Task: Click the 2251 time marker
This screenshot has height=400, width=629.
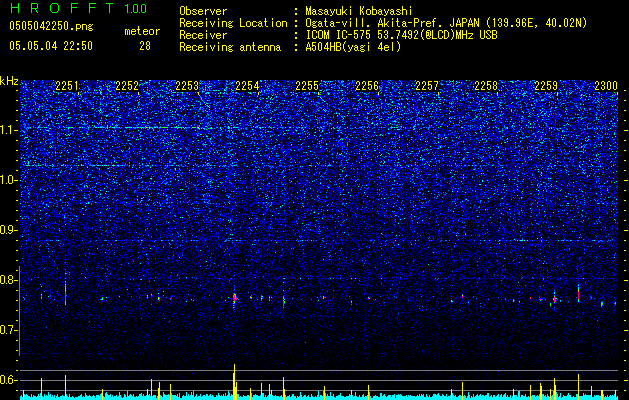Action: pos(67,86)
